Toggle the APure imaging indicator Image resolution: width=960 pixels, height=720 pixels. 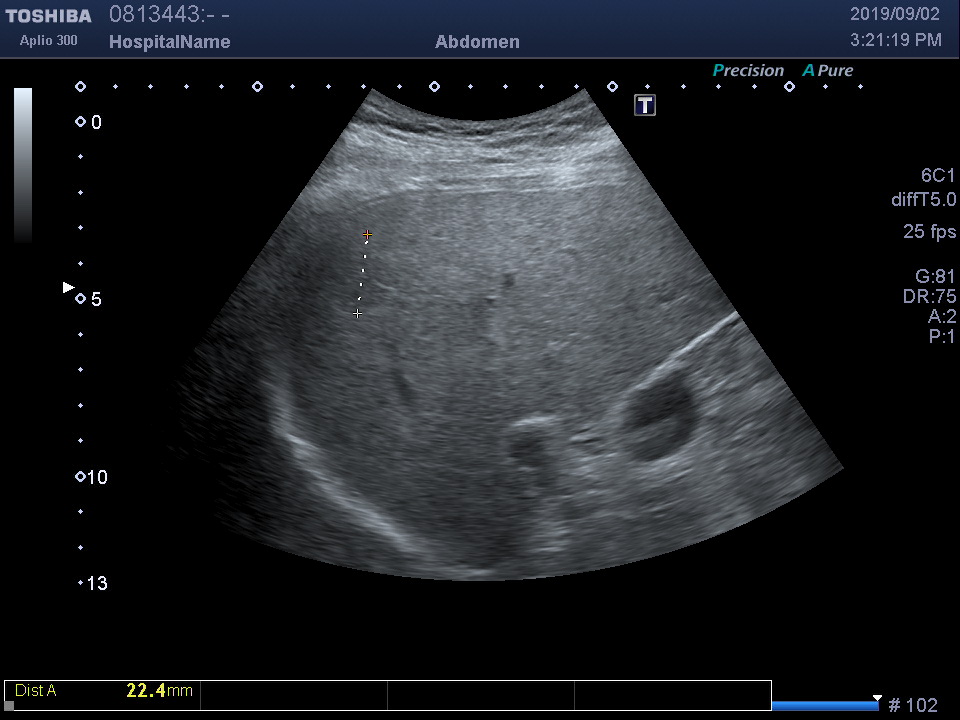coord(828,71)
